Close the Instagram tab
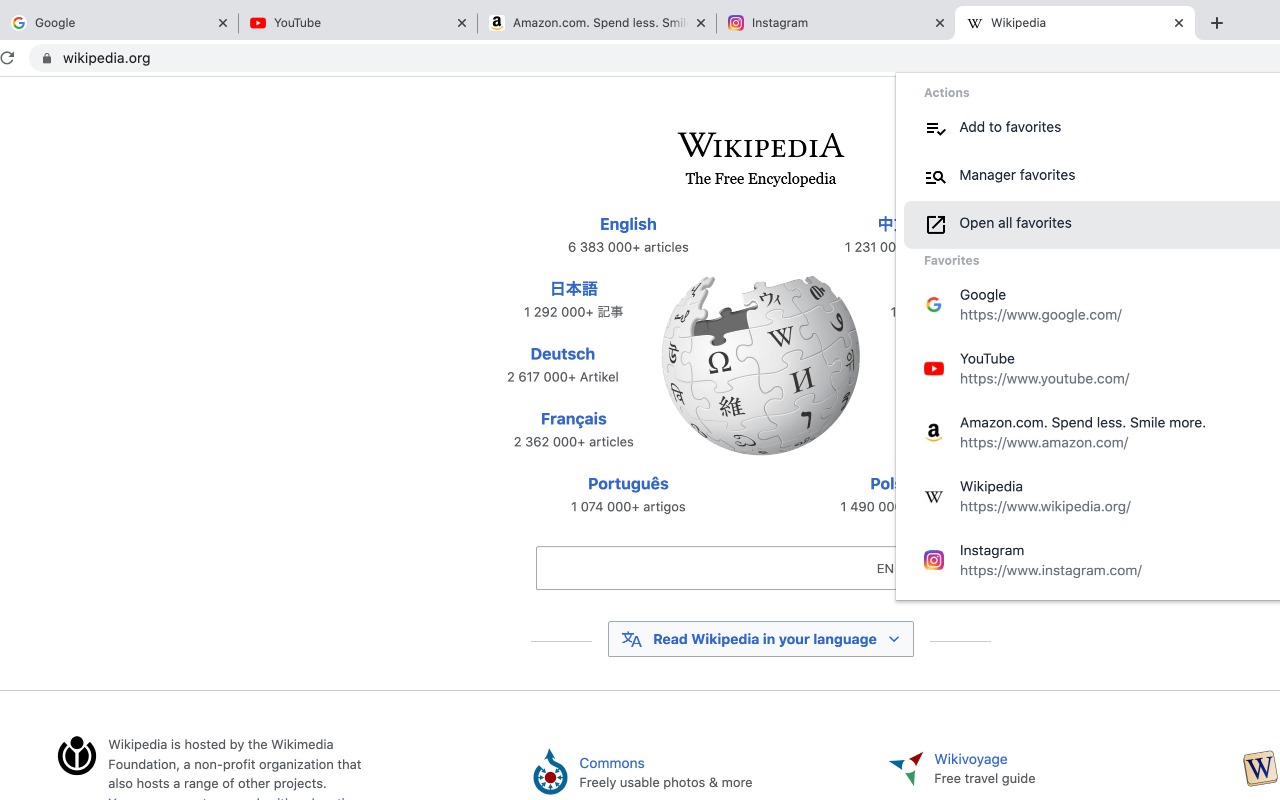 pos(939,23)
